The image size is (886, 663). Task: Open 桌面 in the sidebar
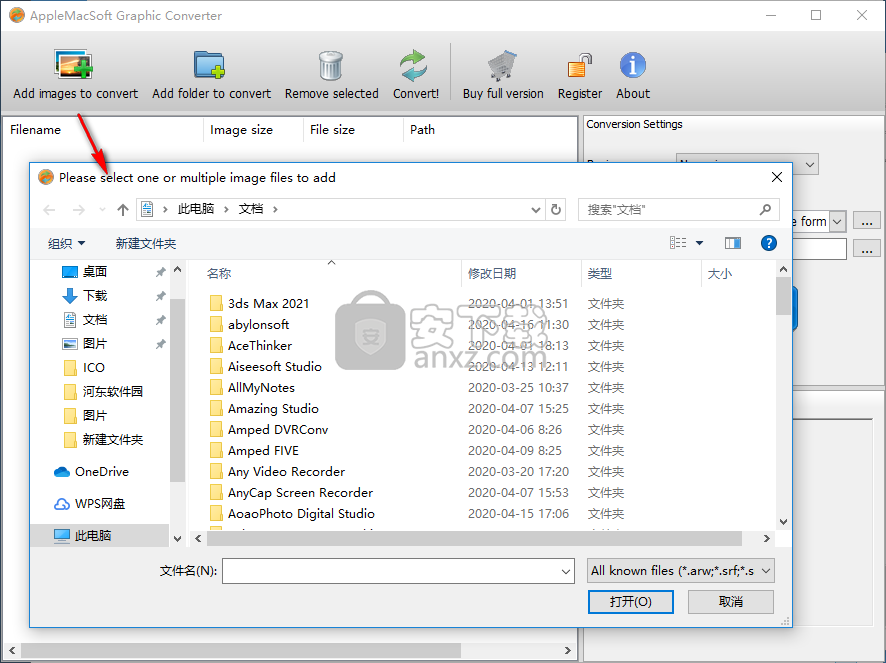tap(94, 272)
